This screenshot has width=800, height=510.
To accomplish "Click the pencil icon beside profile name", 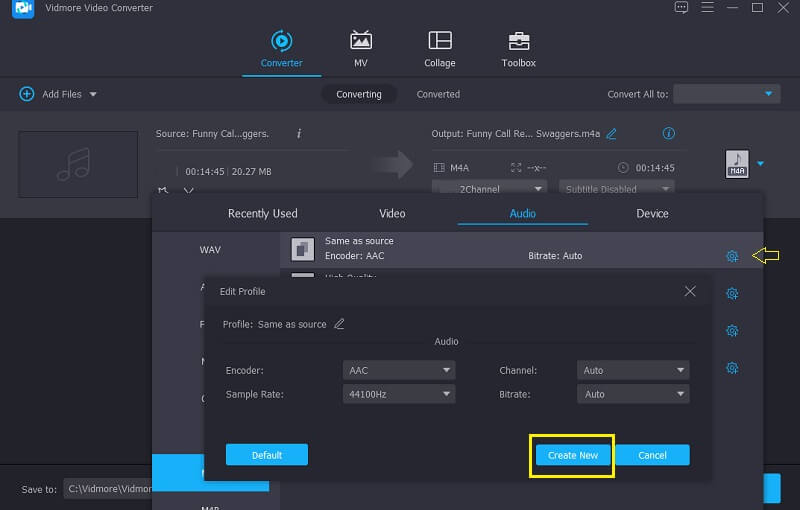I will point(339,324).
